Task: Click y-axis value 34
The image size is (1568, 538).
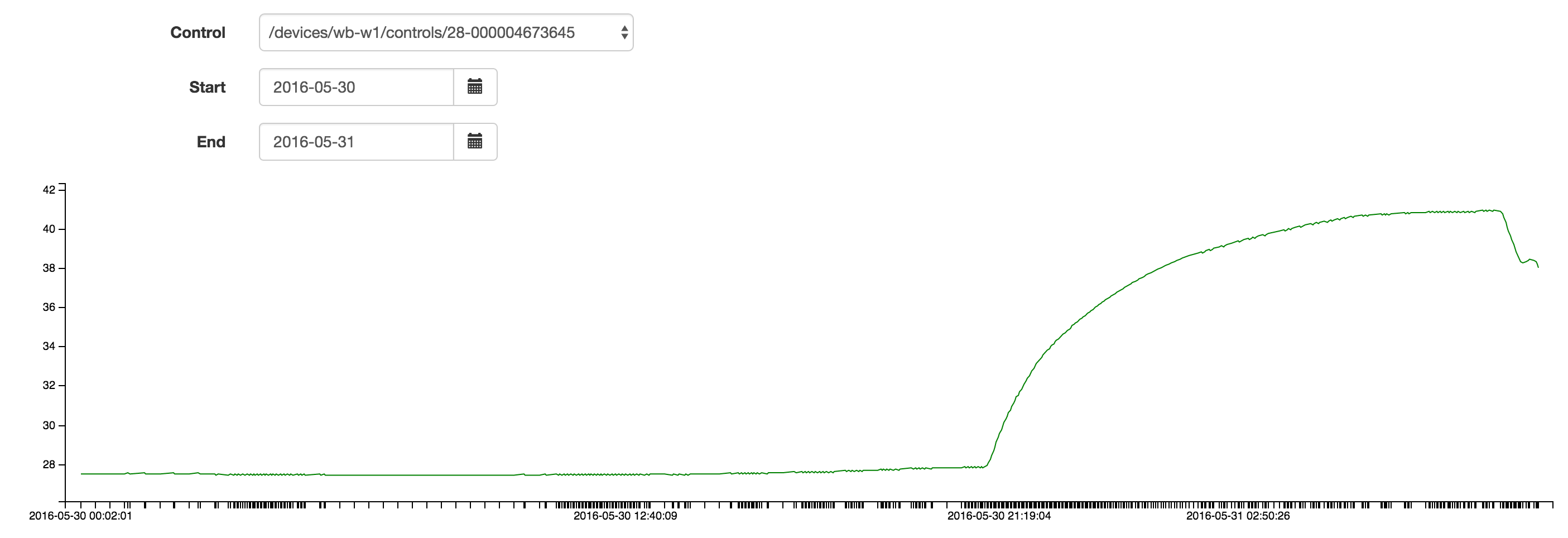Action: [x=49, y=346]
